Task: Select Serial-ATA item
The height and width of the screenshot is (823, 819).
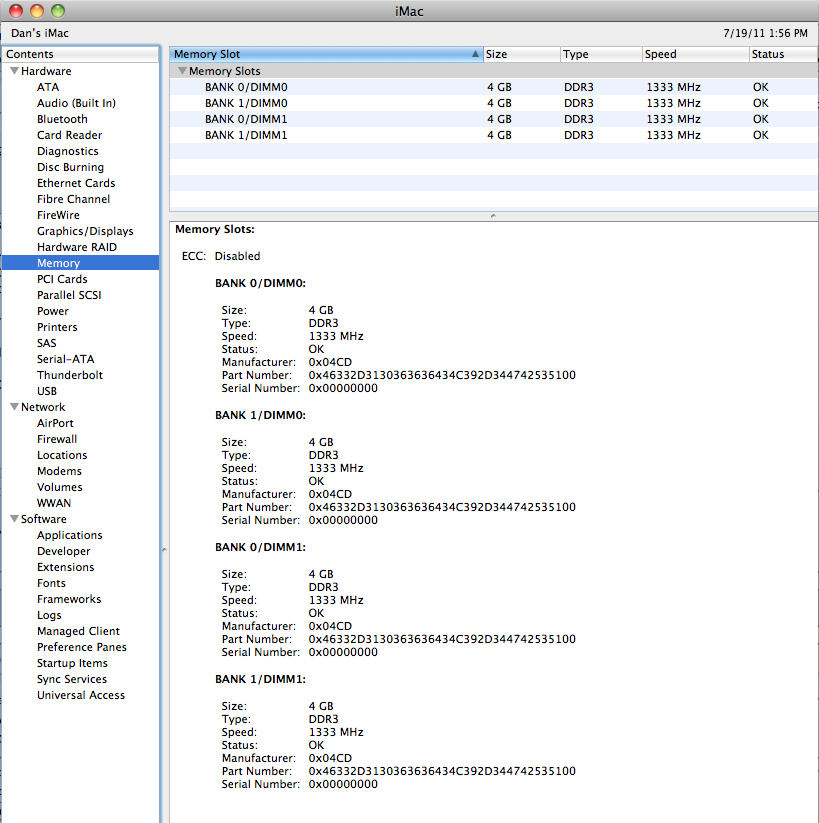Action: (x=66, y=359)
